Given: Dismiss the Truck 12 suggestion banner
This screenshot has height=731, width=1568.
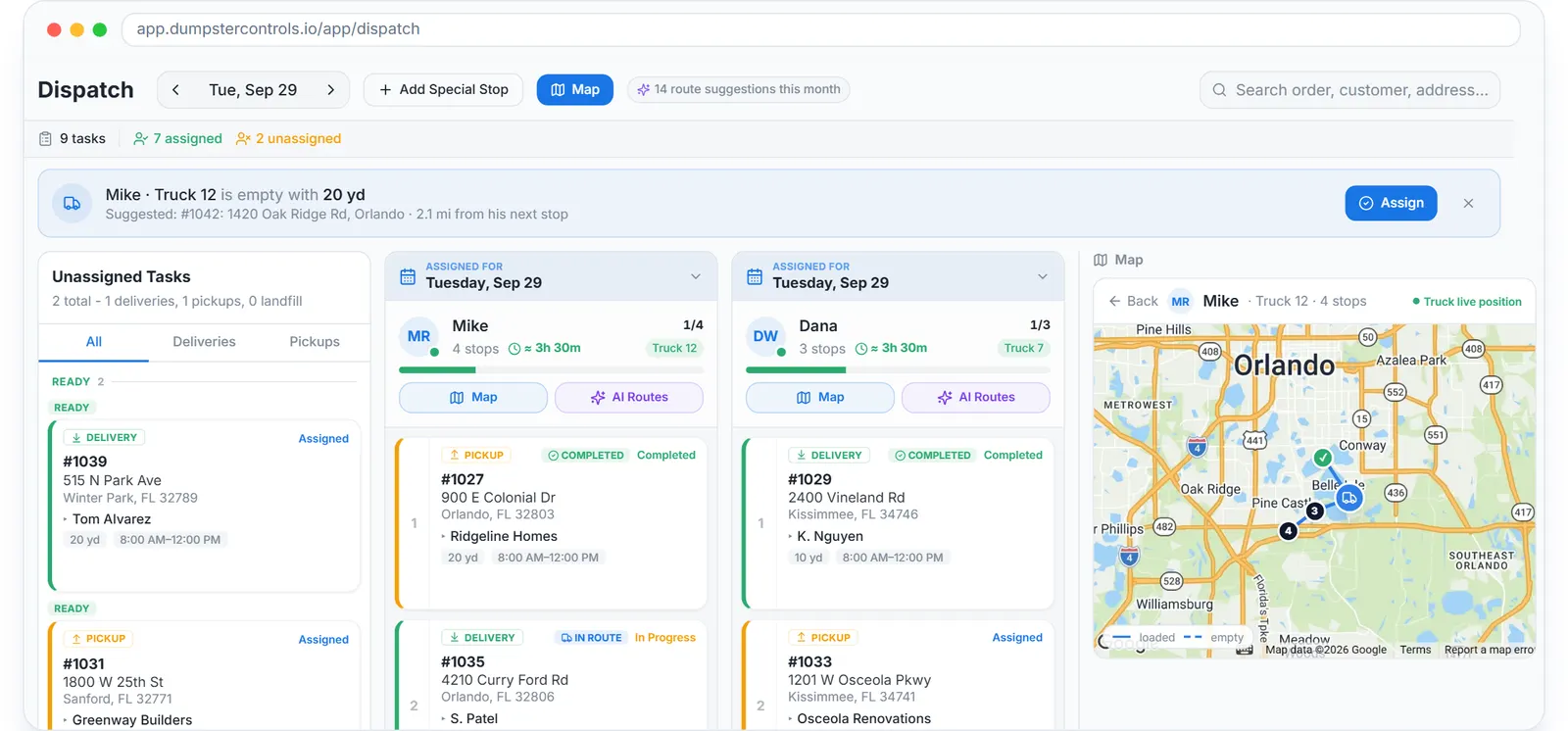Looking at the screenshot, I should (x=1468, y=204).
